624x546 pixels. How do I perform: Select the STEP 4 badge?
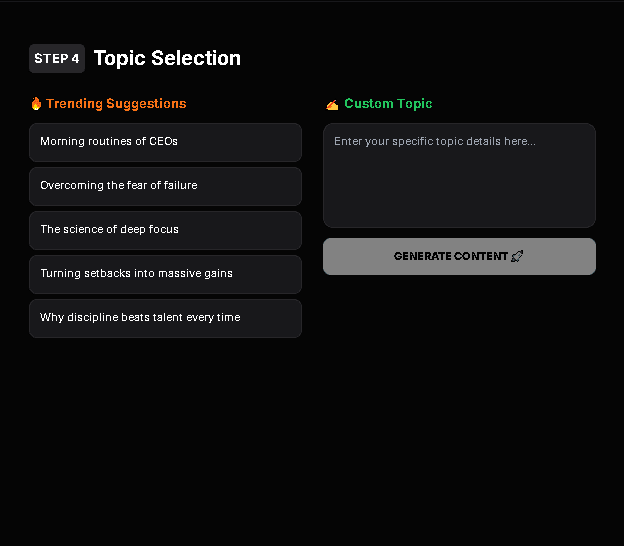[x=57, y=58]
